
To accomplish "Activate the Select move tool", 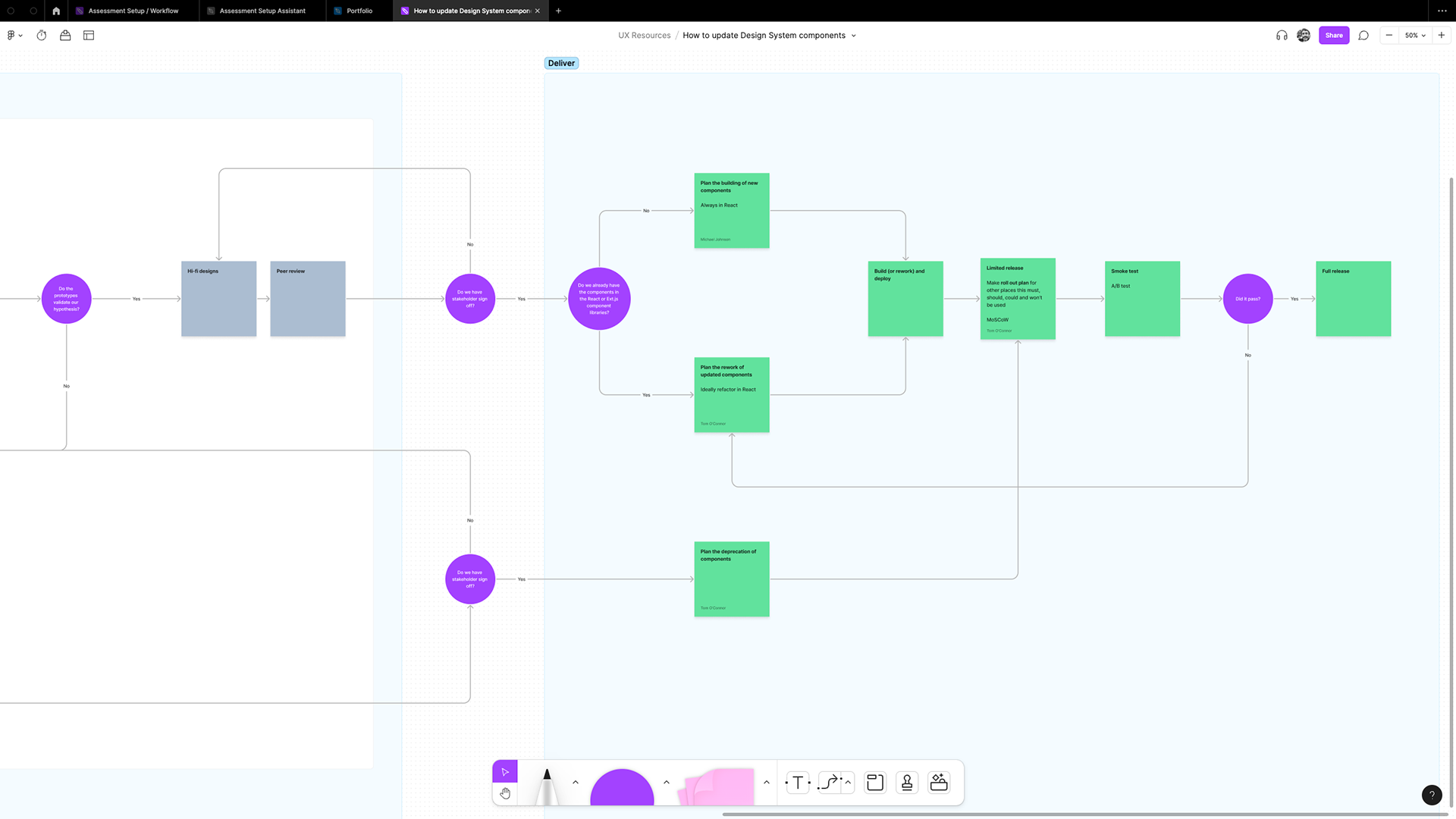I will click(x=505, y=772).
